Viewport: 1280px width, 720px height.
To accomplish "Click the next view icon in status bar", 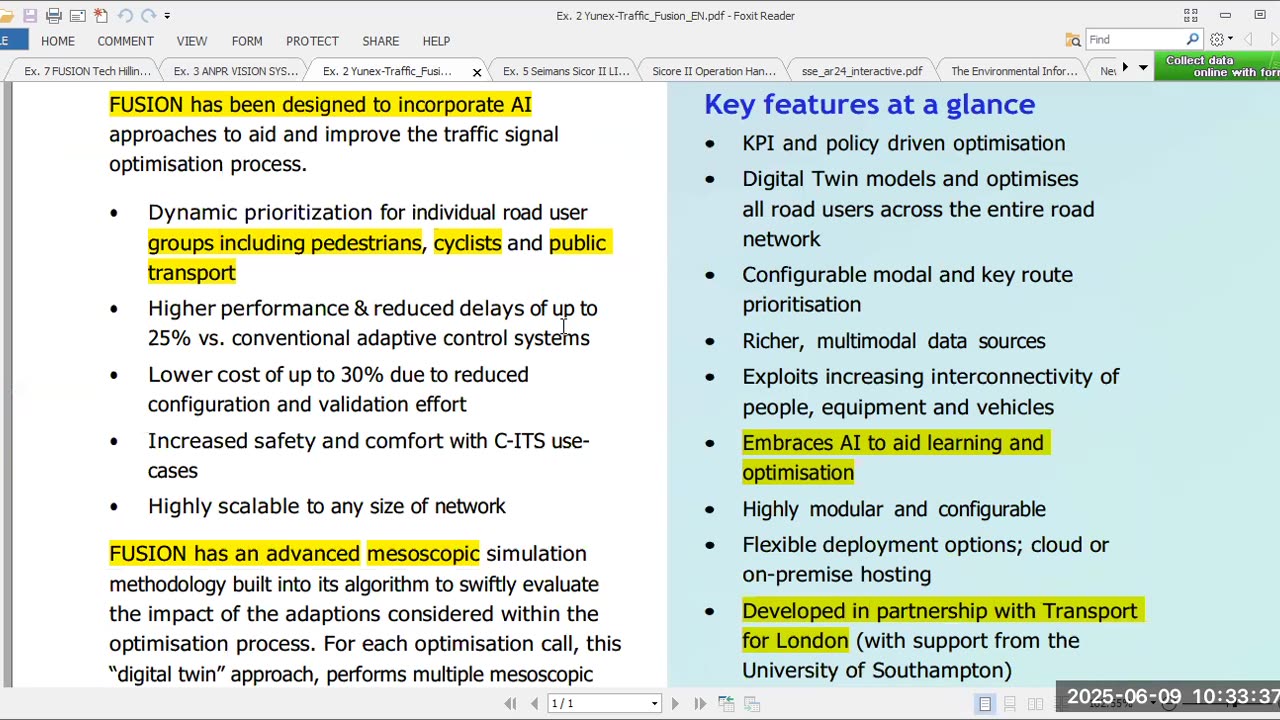I will coord(752,704).
